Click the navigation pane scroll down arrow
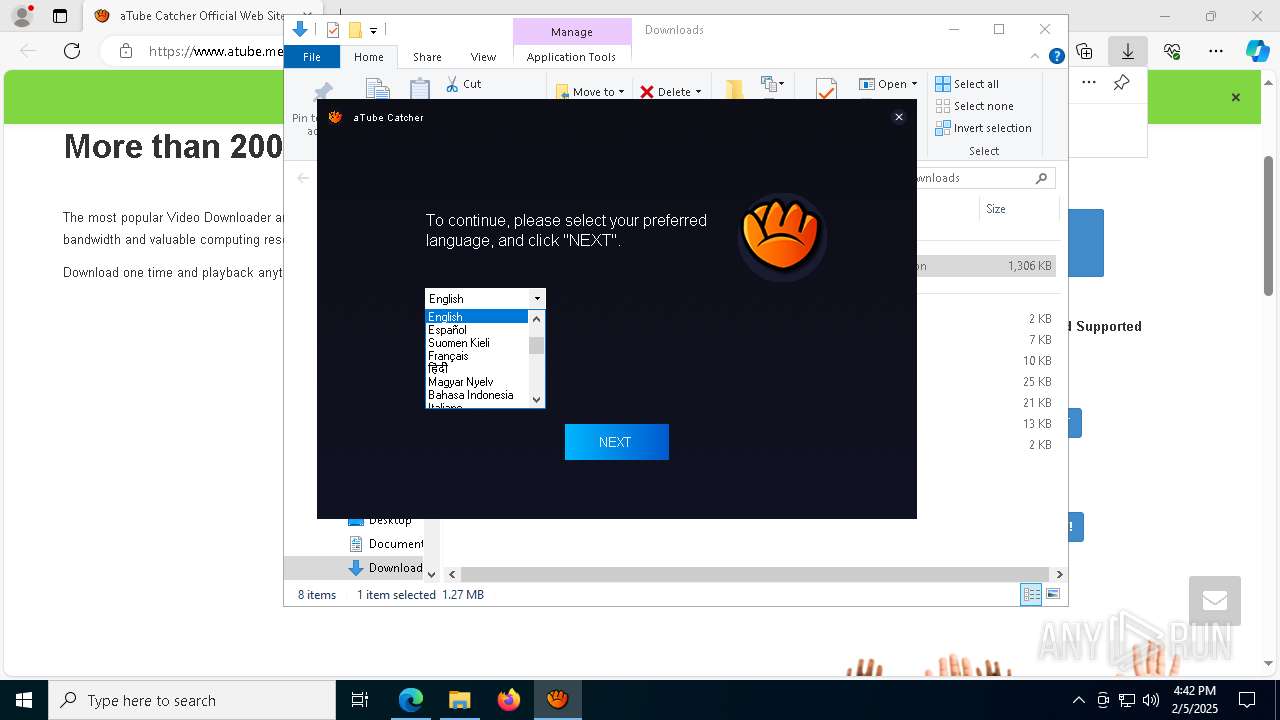 coord(432,574)
